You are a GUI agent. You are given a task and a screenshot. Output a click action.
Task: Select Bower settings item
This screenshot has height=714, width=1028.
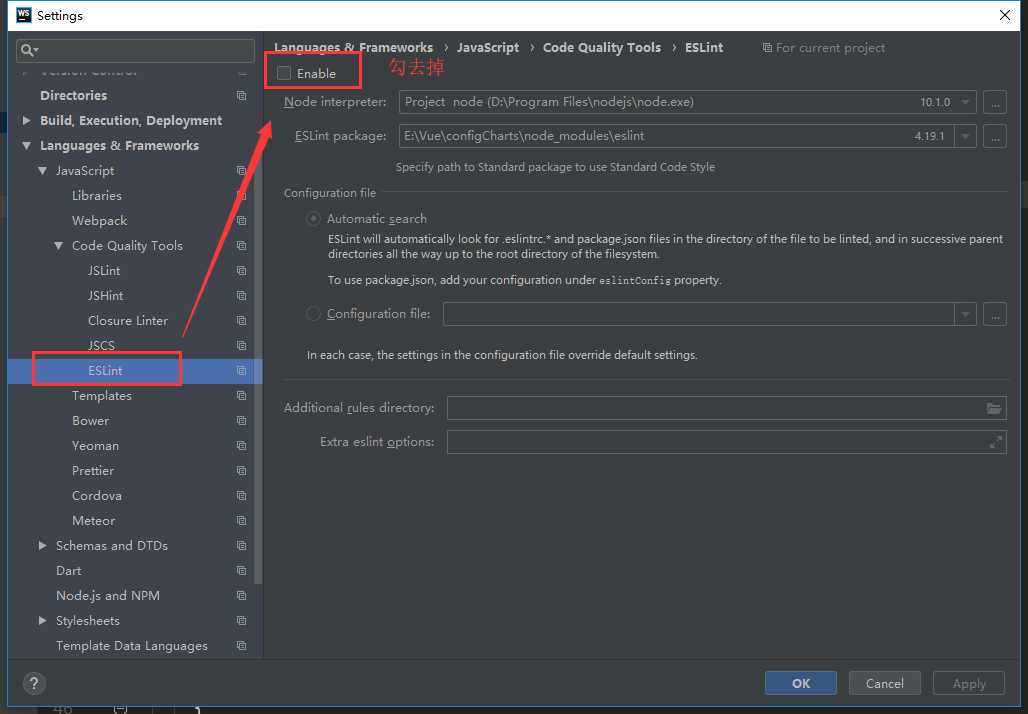pyautogui.click(x=90, y=421)
